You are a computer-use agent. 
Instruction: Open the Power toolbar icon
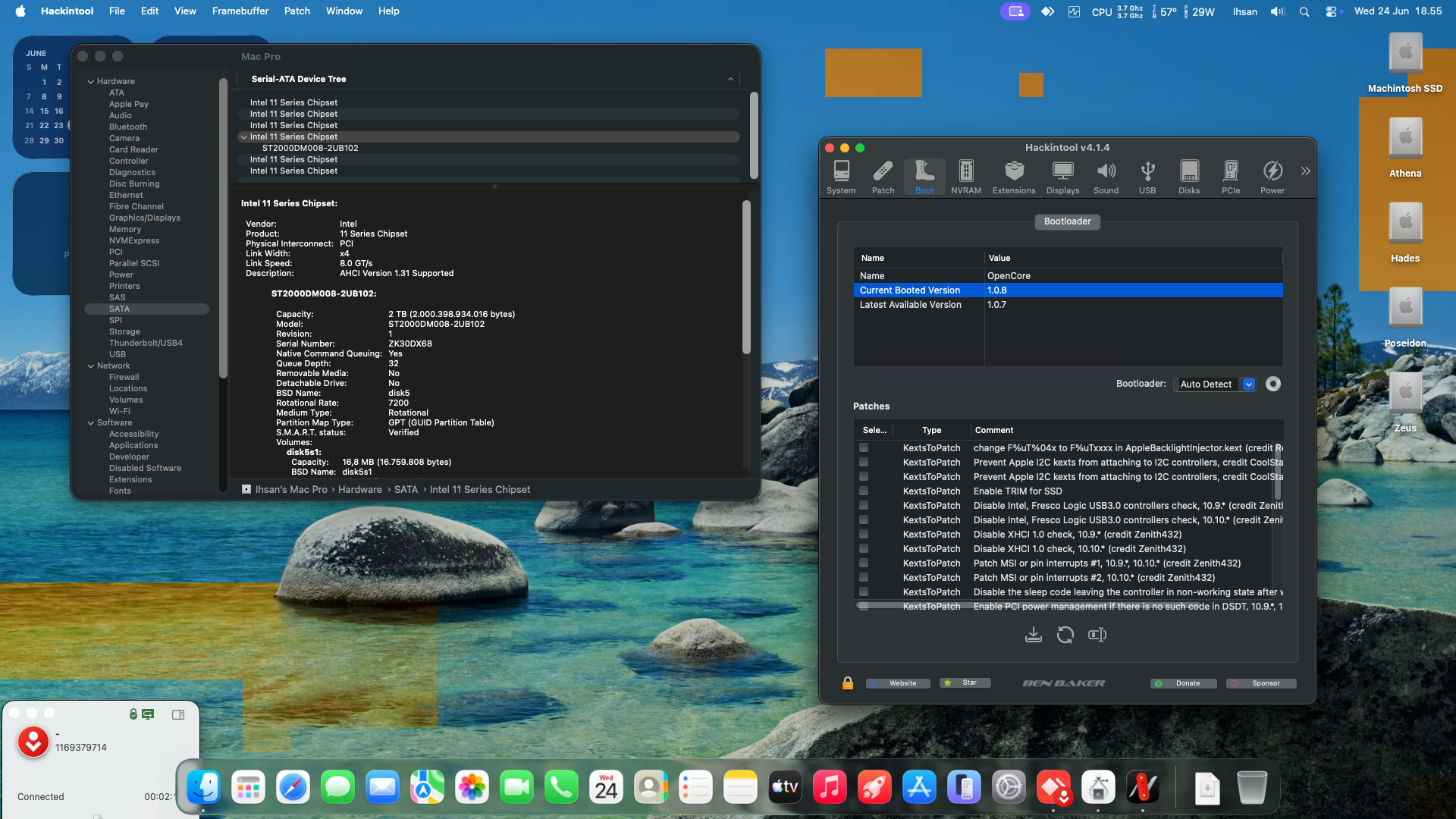tap(1272, 177)
